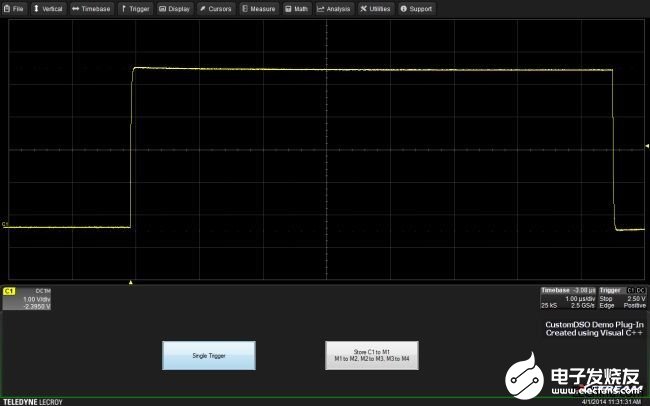Open the C1 channel descriptor box
The image size is (650, 406).
pyautogui.click(x=27, y=299)
